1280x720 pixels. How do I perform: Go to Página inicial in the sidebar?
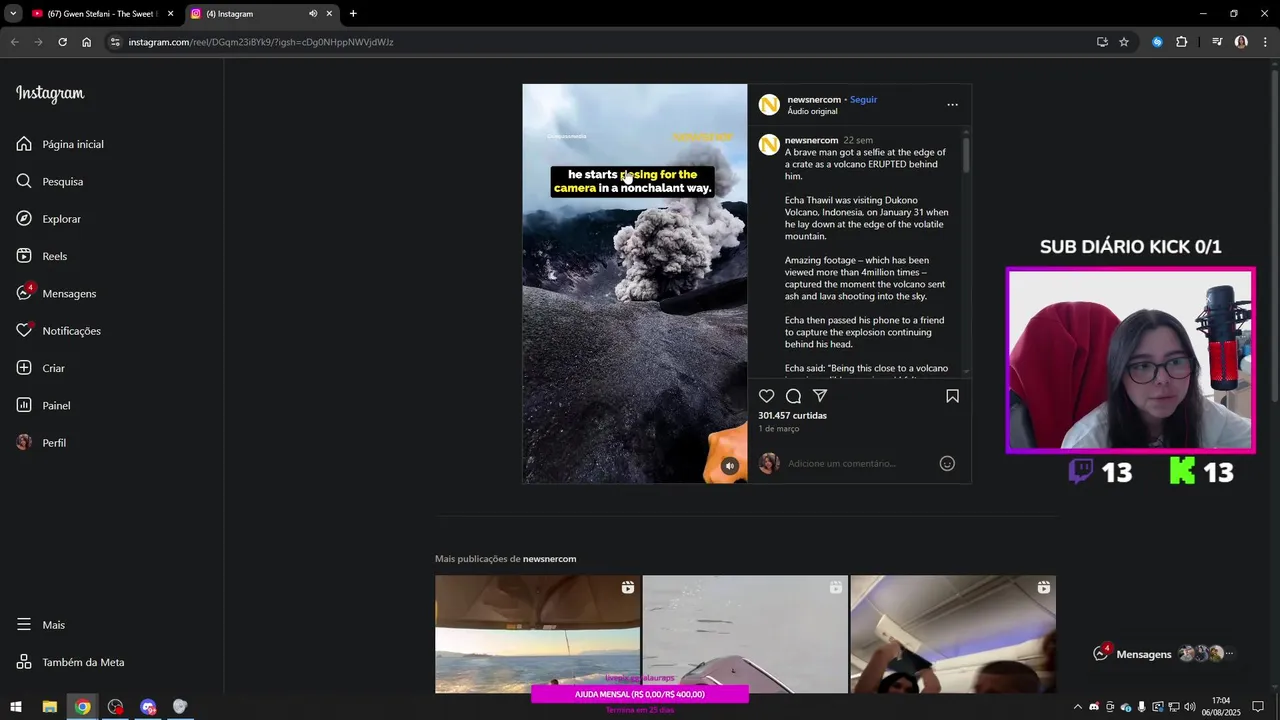60,144
